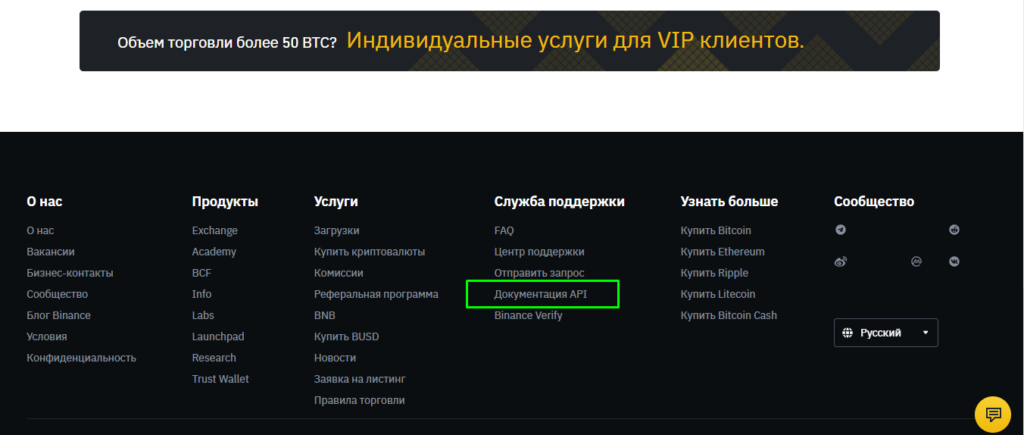Open the Вакансии link
The image size is (1024, 435).
[x=50, y=251]
